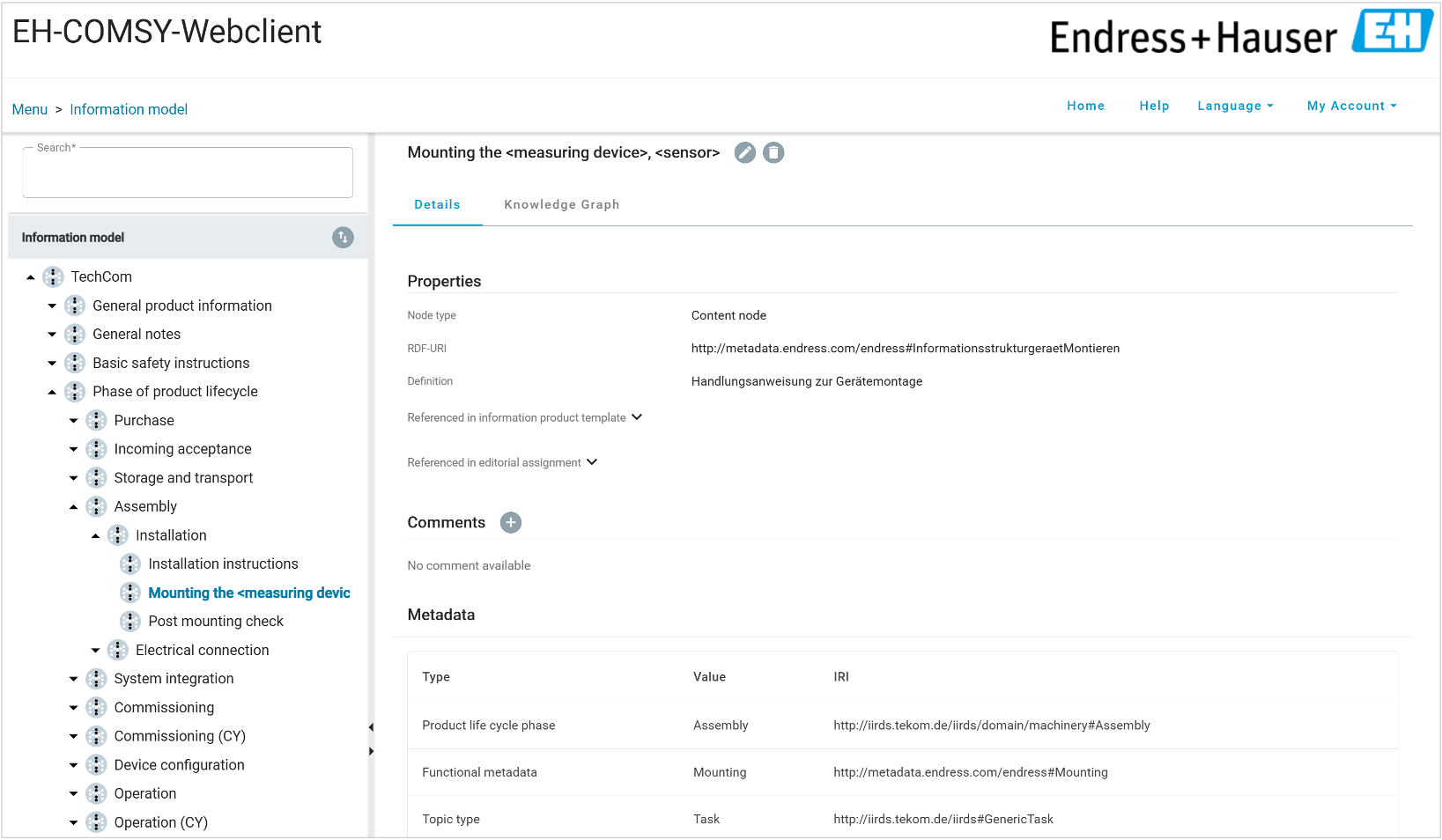The height and width of the screenshot is (840, 1442).
Task: Click the Post mounting check node icon
Action: [x=130, y=622]
